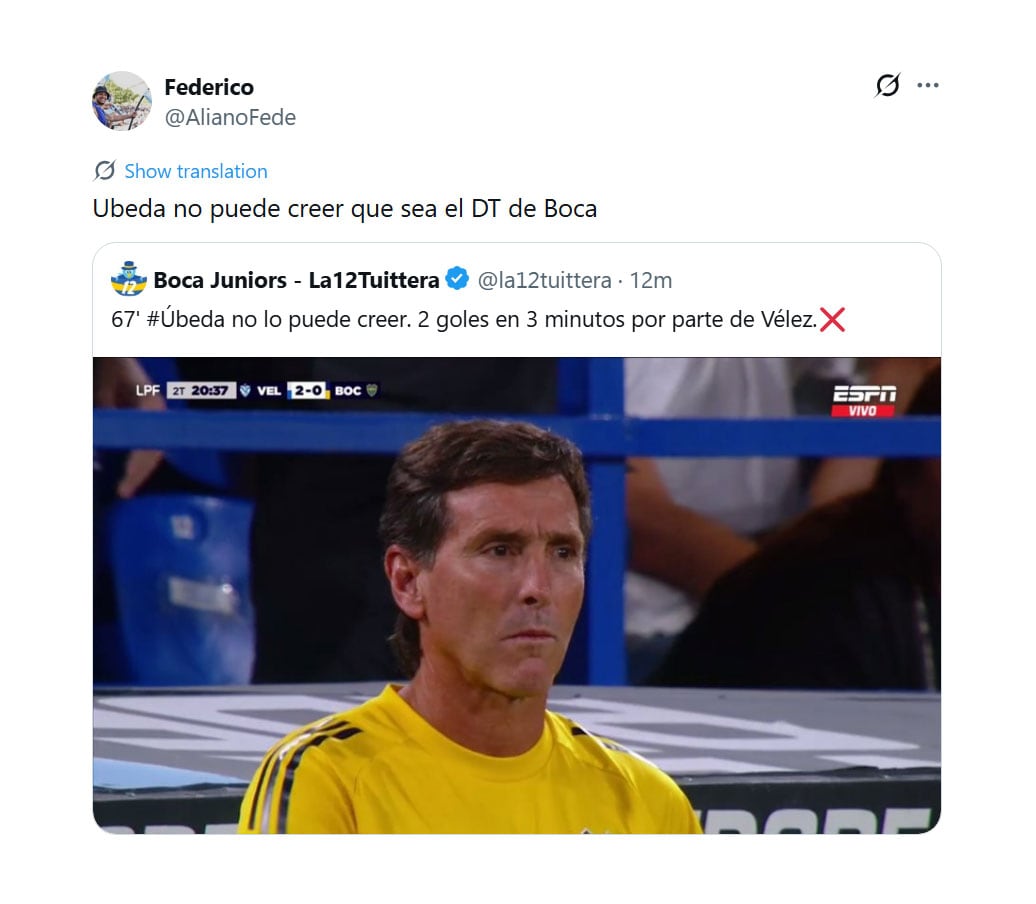Screen dimensions: 1036x904
Task: Click the Federico display name
Action: [209, 87]
